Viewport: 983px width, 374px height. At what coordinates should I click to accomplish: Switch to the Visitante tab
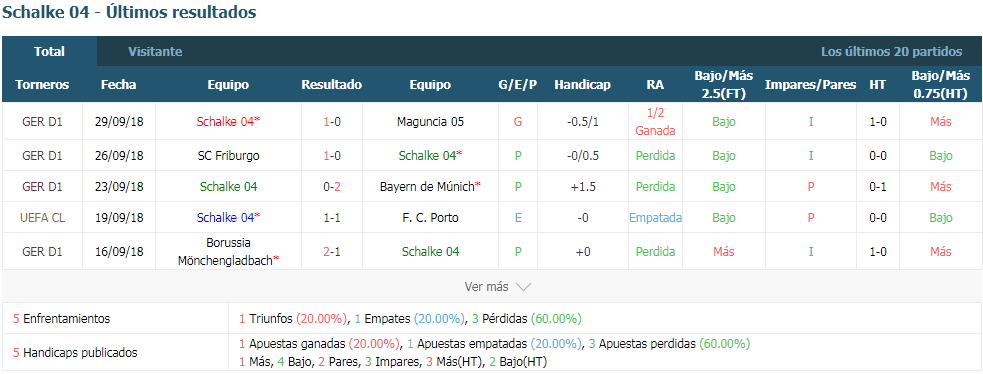[155, 51]
